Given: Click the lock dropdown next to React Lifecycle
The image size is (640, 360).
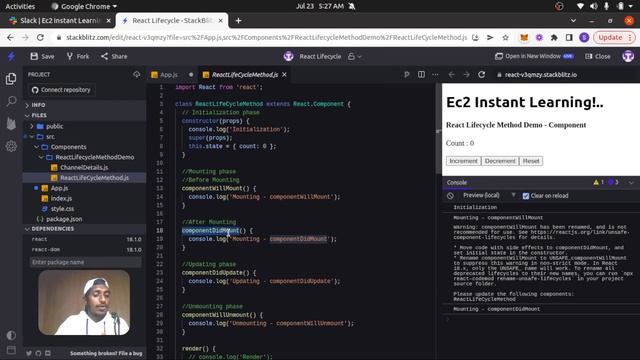Looking at the screenshot, I should (355, 56).
